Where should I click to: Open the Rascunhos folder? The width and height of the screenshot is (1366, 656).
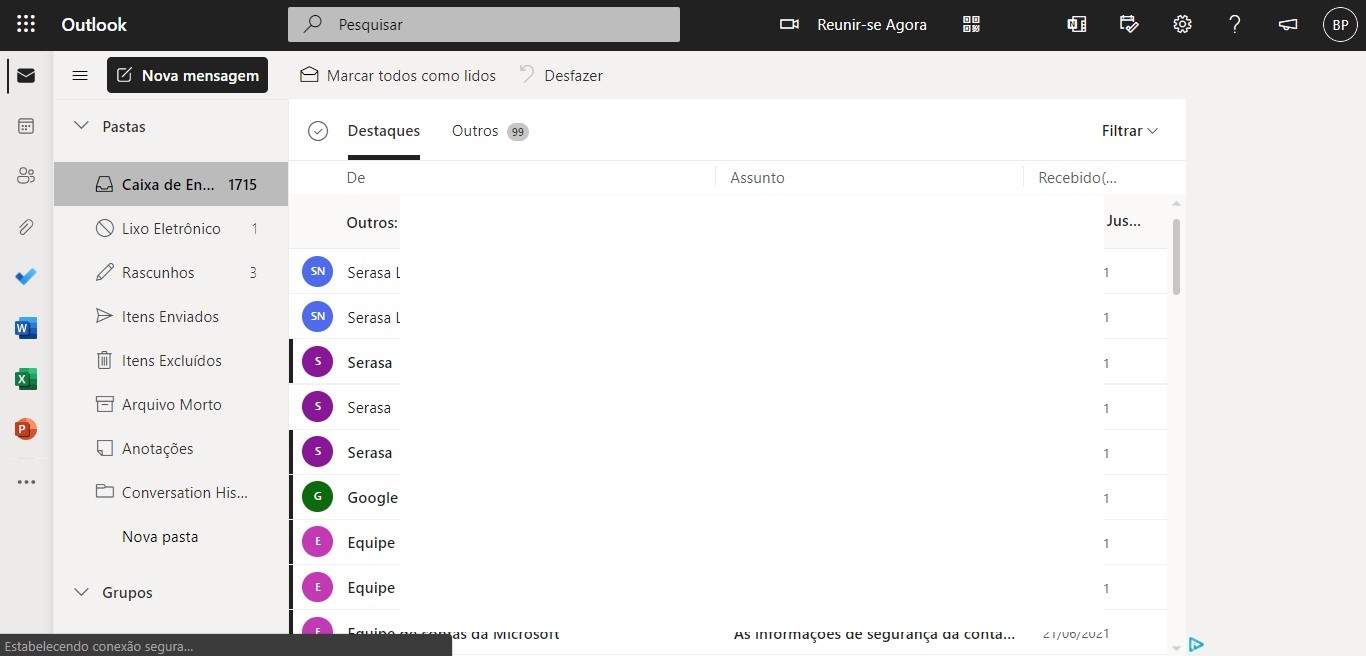[x=171, y=272]
